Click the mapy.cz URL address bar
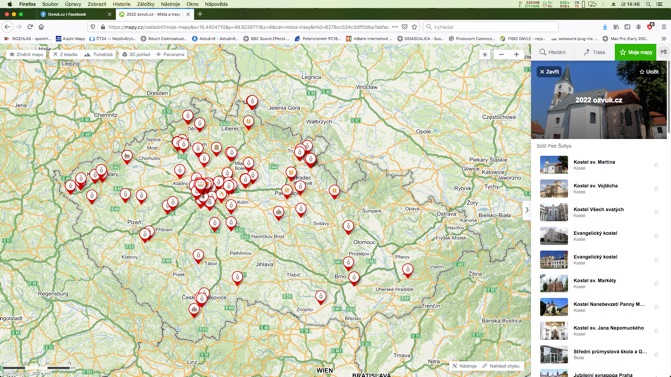The width and height of the screenshot is (671, 377). [x=248, y=27]
